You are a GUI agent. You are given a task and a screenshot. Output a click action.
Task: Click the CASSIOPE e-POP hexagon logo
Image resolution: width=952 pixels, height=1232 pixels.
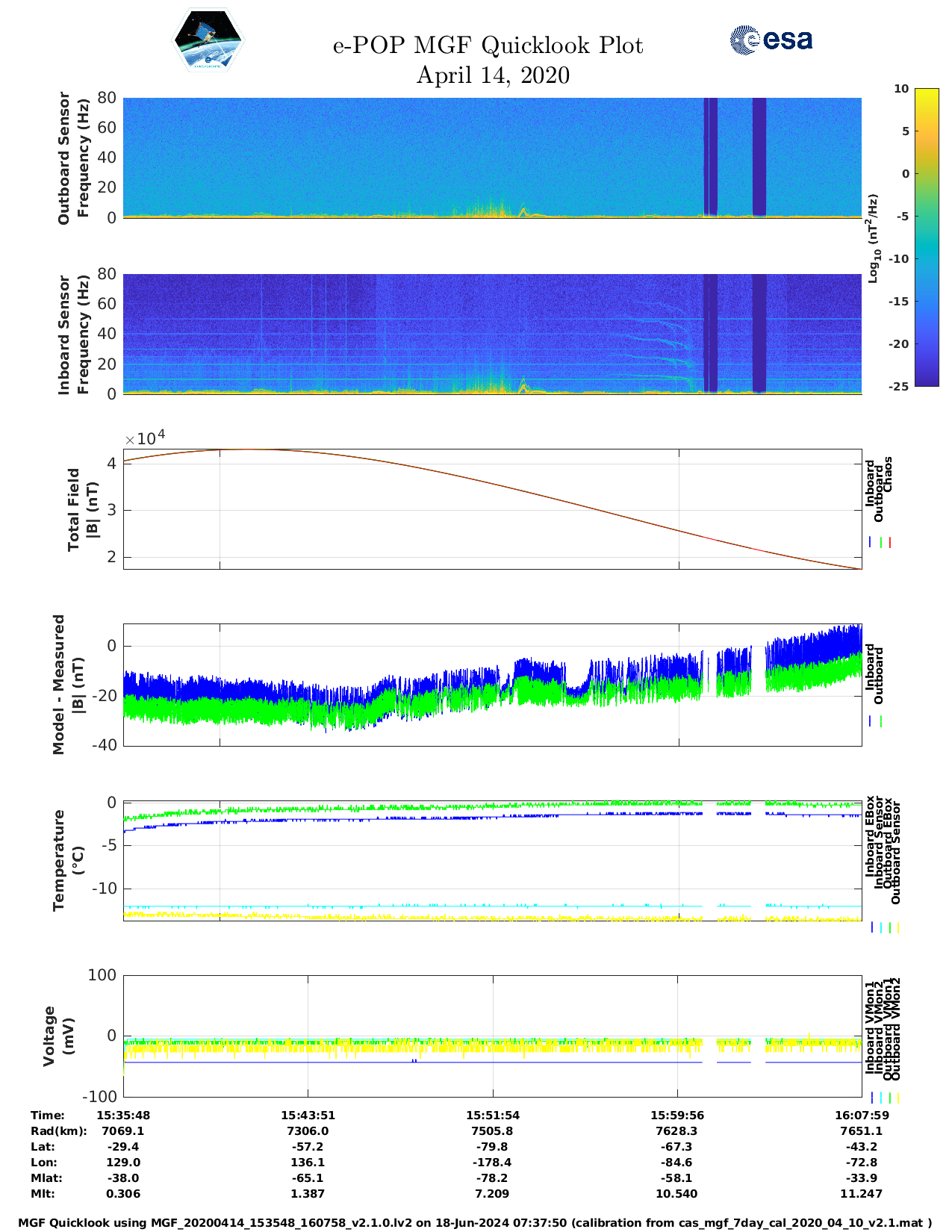(x=208, y=40)
